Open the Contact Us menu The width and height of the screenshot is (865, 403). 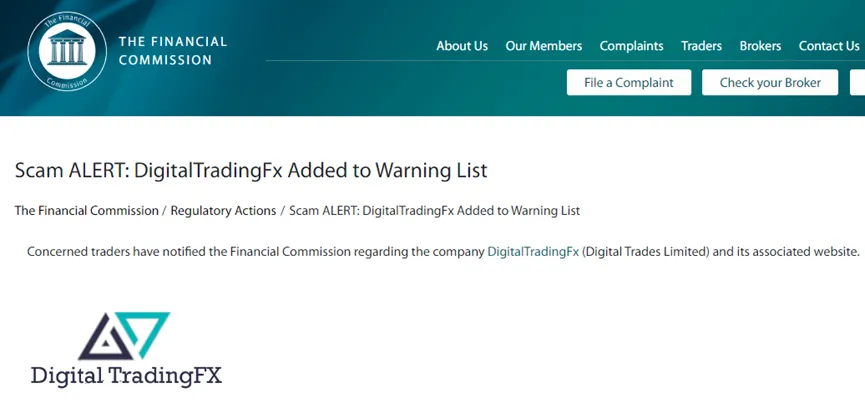coord(829,46)
